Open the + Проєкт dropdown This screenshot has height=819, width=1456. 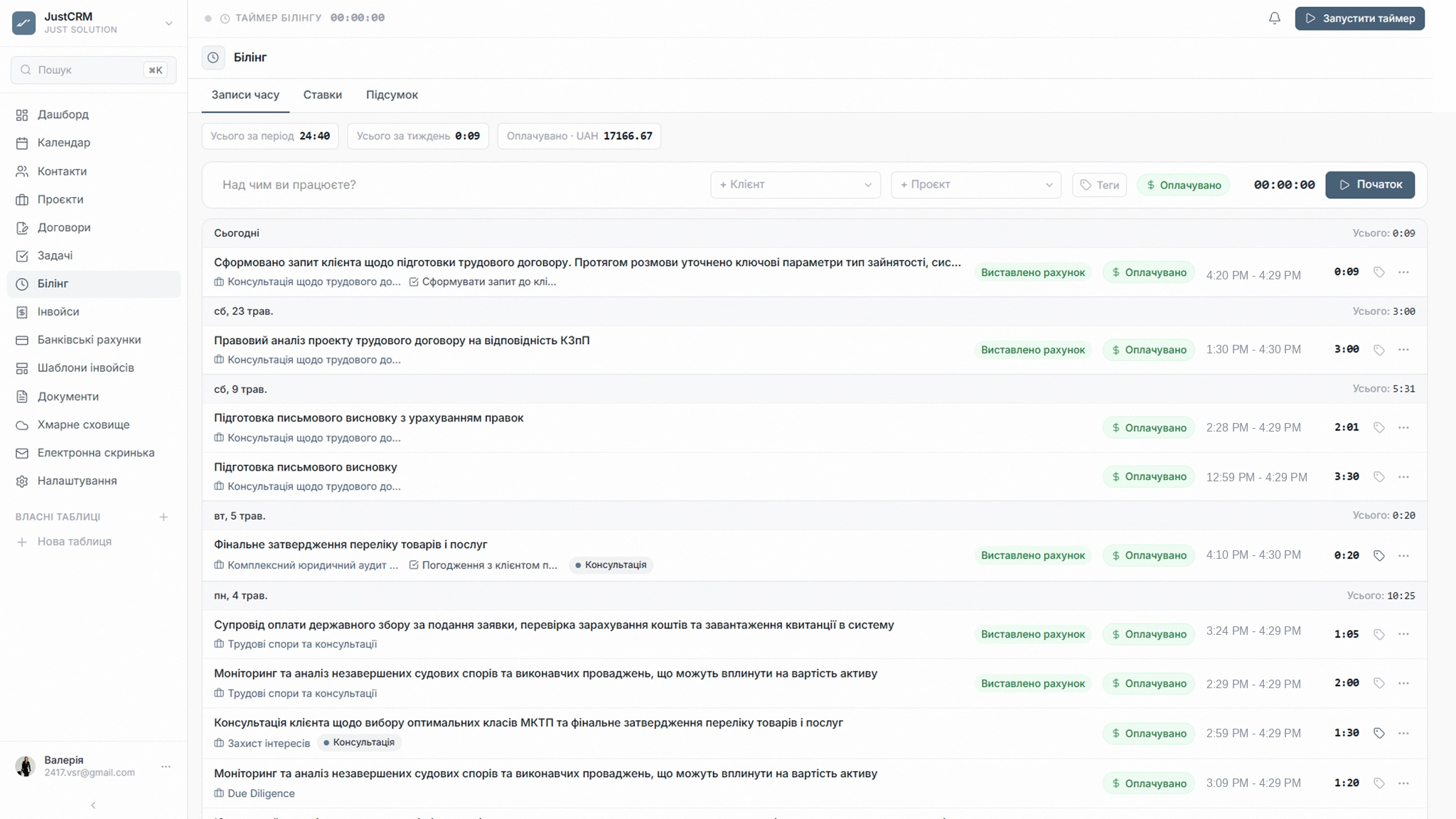pyautogui.click(x=976, y=185)
